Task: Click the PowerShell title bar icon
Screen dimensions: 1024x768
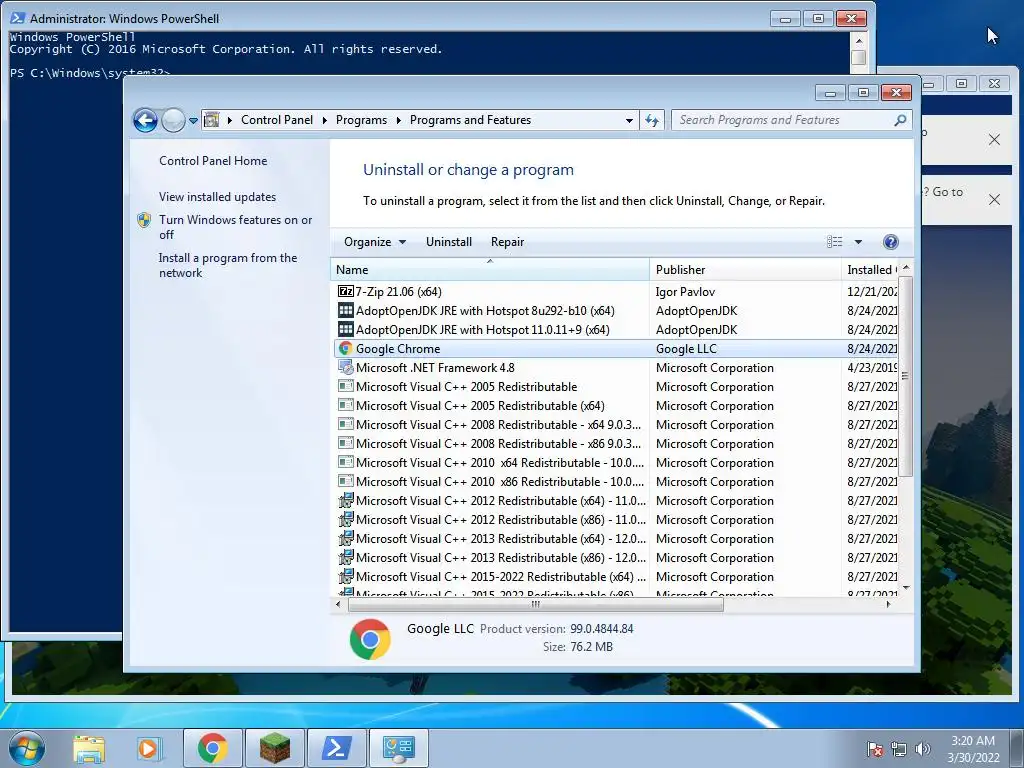Action: [x=18, y=18]
